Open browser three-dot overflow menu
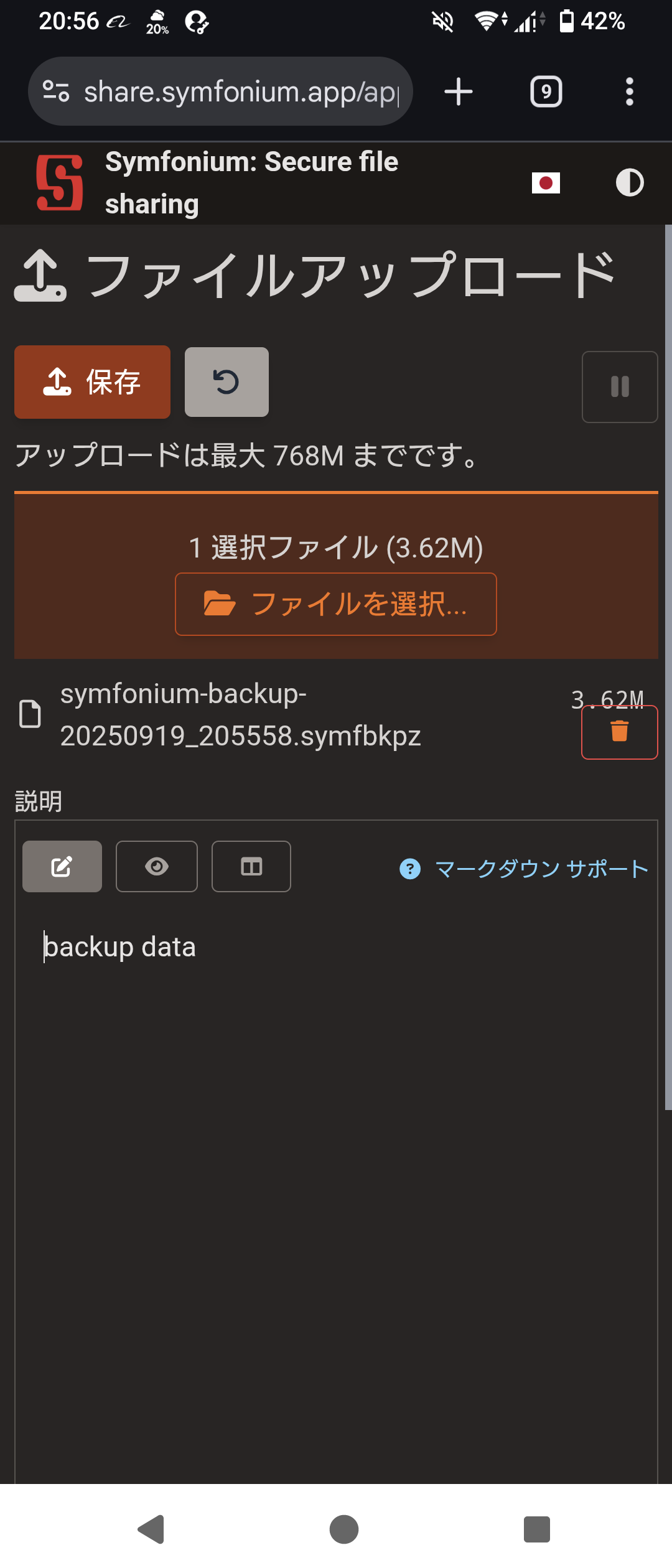 (629, 92)
